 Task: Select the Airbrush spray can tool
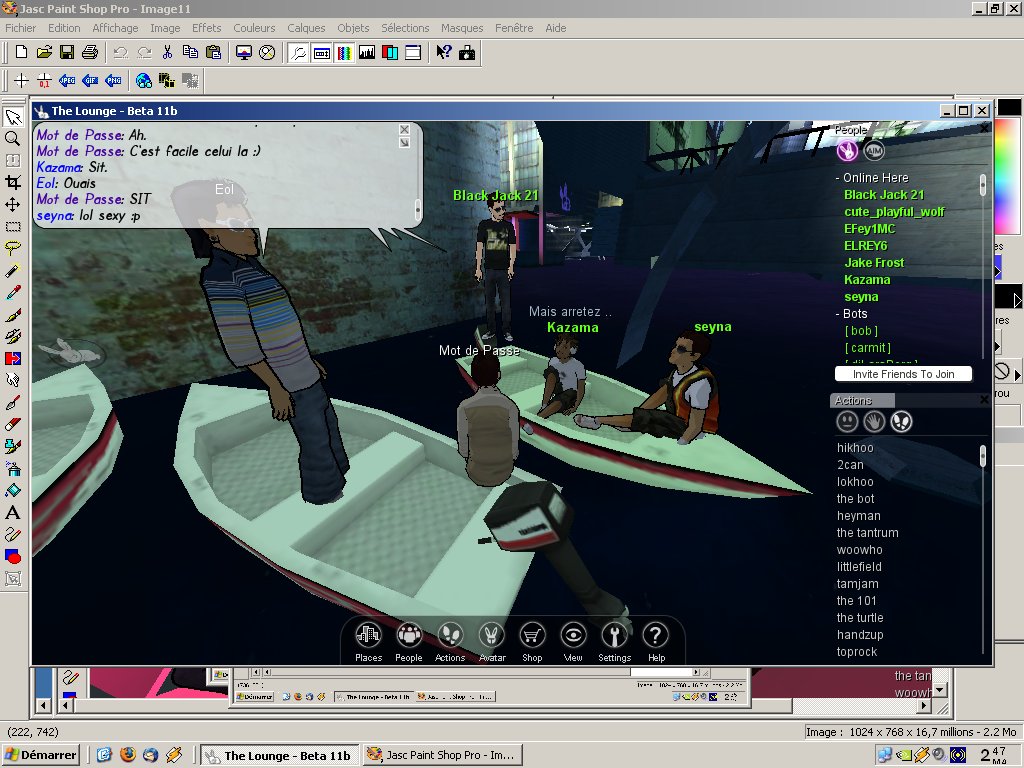[12, 468]
